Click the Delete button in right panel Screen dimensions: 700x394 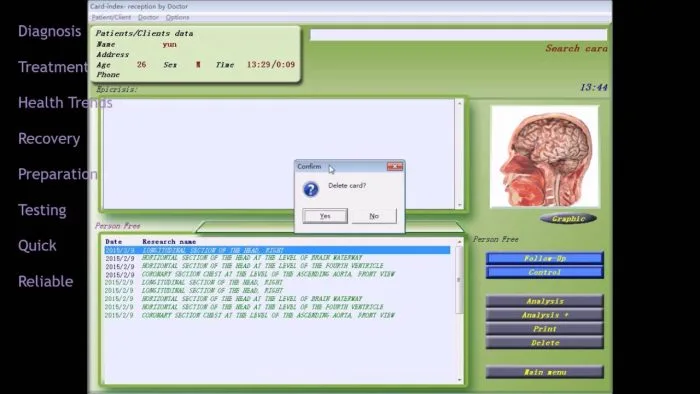point(545,343)
